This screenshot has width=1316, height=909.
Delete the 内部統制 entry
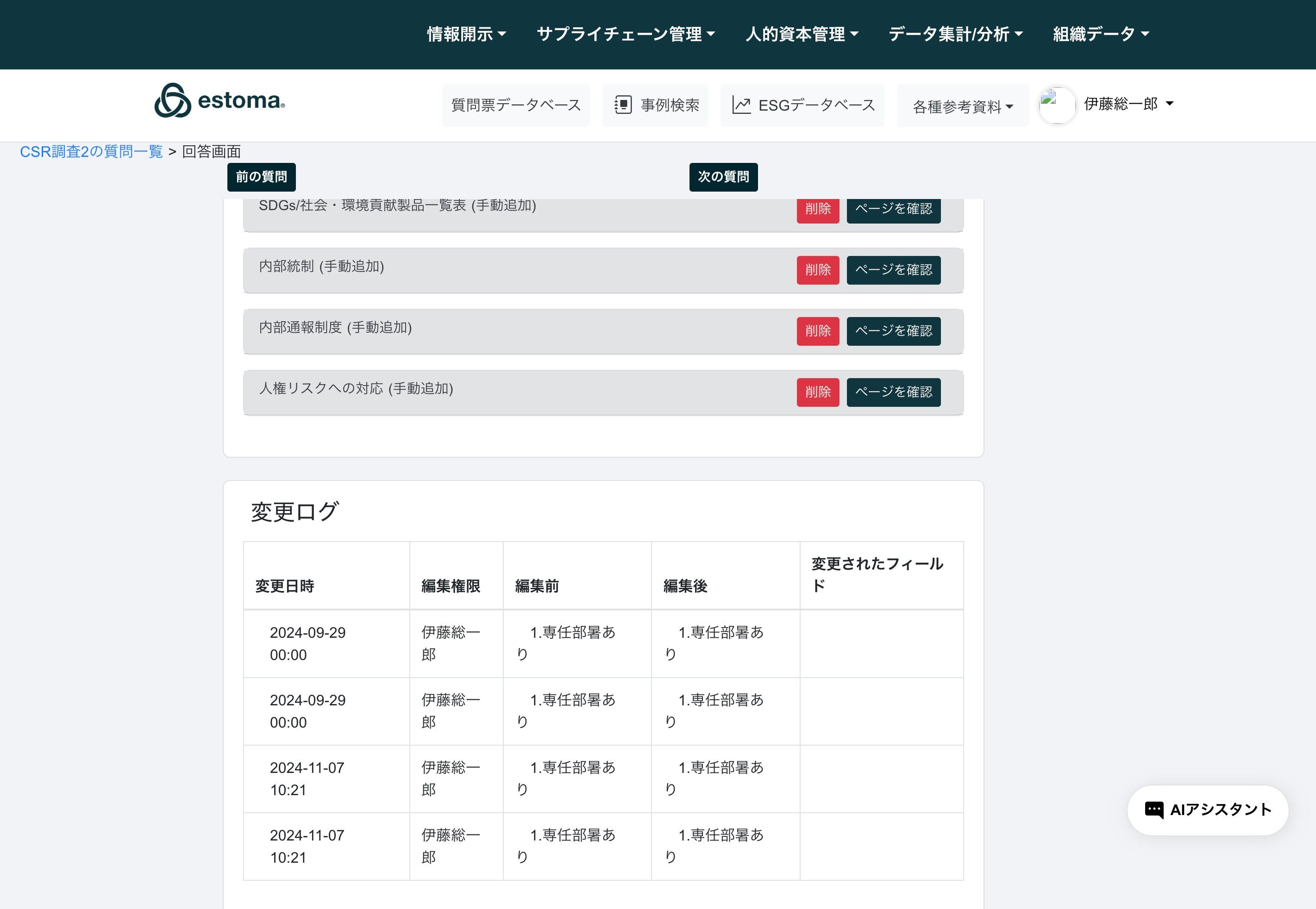[817, 269]
